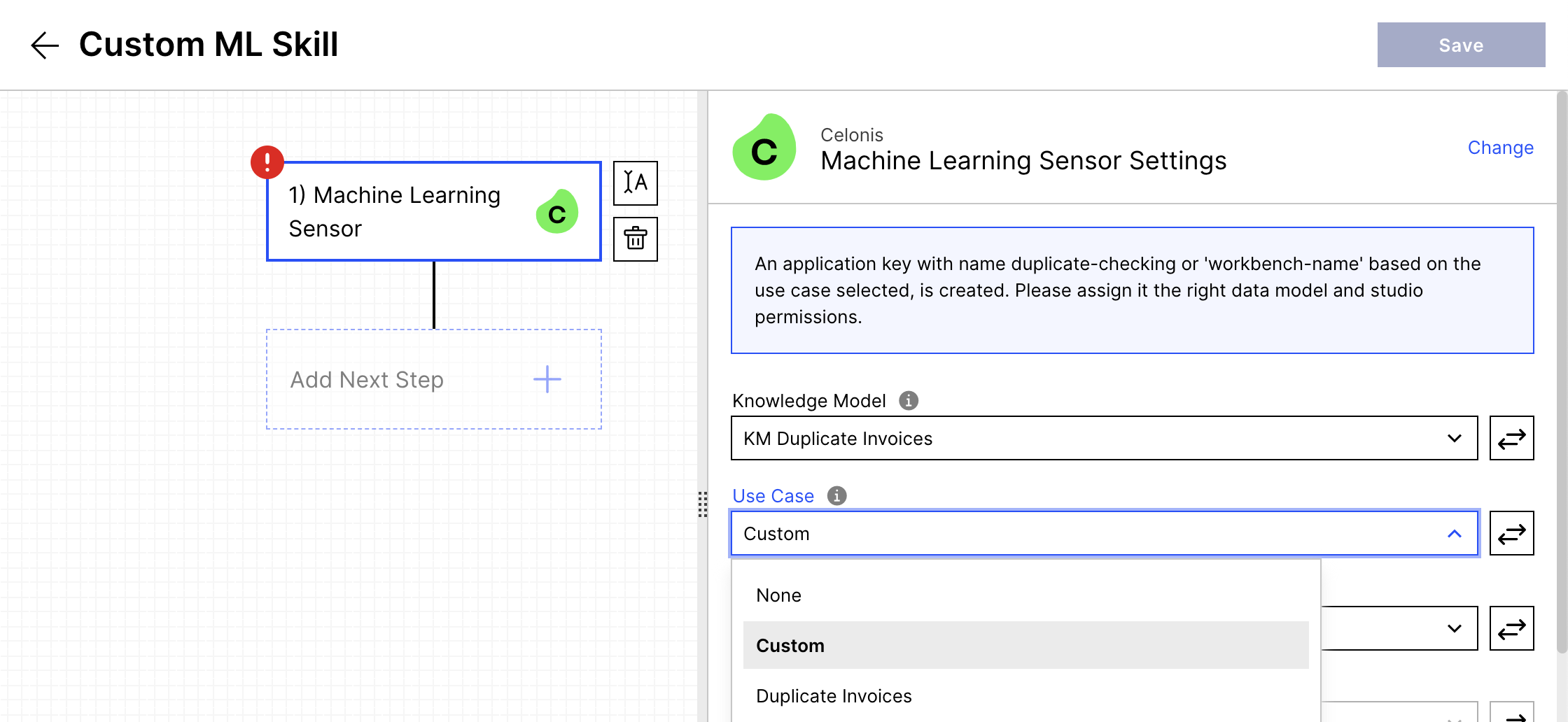The image size is (1568, 722).
Task: Click the Knowledge Model field label
Action: pos(809,400)
